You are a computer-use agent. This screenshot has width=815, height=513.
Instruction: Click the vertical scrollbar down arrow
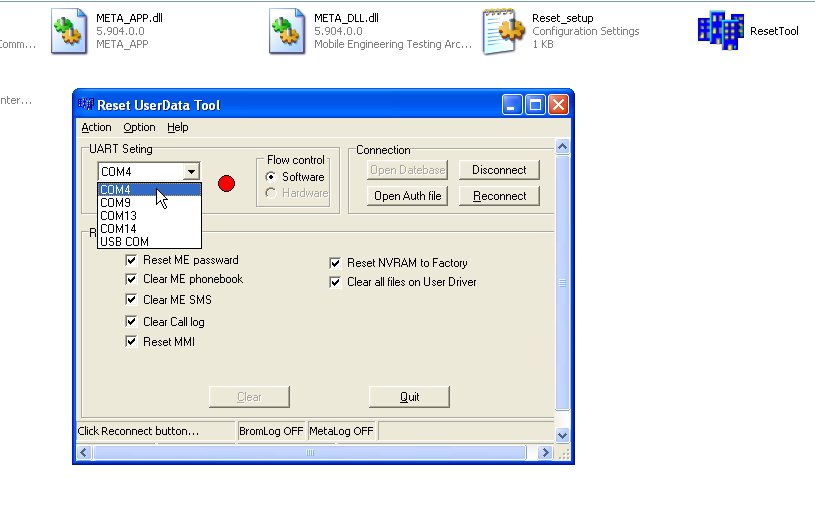[562, 436]
